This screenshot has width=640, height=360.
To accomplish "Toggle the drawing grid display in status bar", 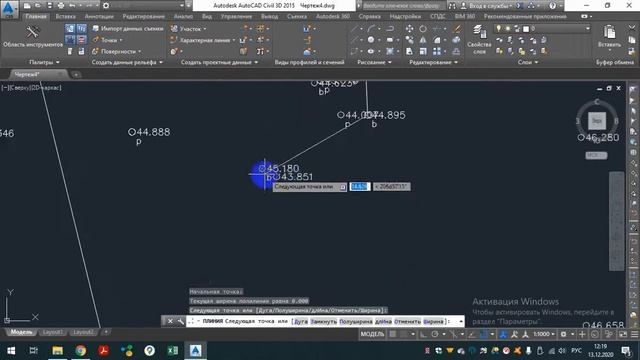I will (393, 334).
